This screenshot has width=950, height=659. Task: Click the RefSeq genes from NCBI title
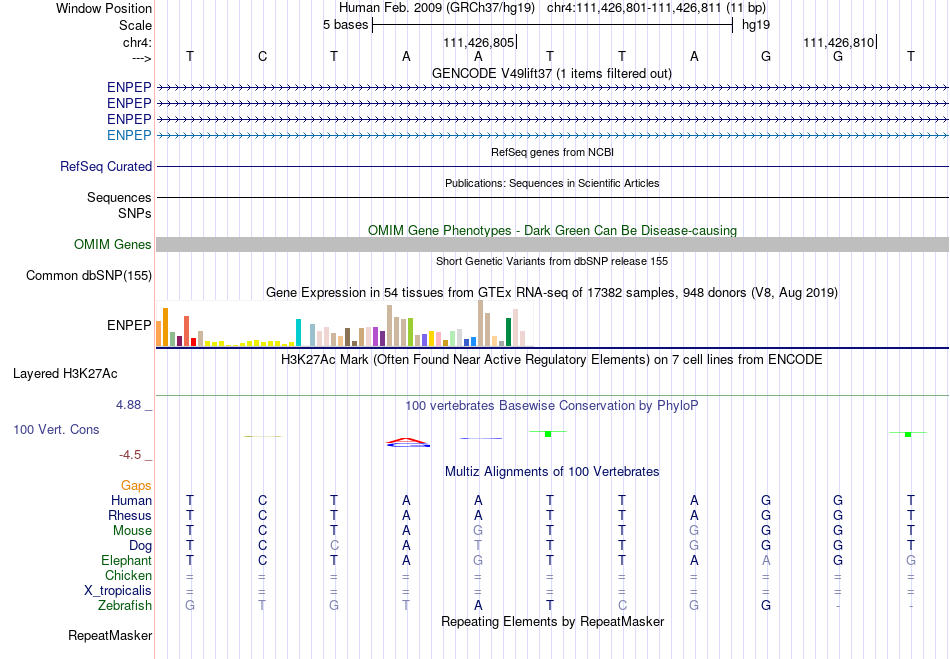coord(552,152)
